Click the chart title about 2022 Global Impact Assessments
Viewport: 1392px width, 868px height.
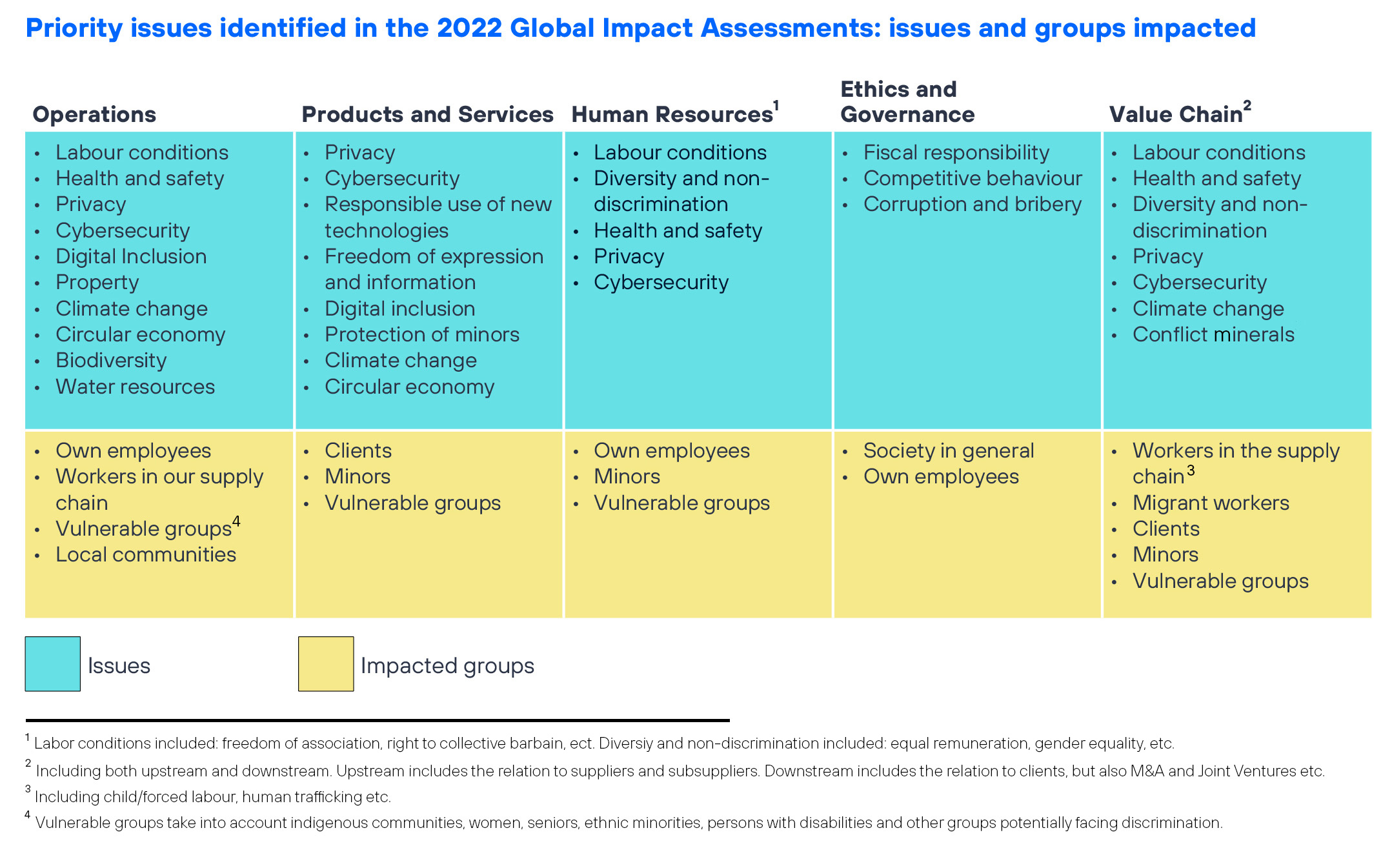[640, 28]
